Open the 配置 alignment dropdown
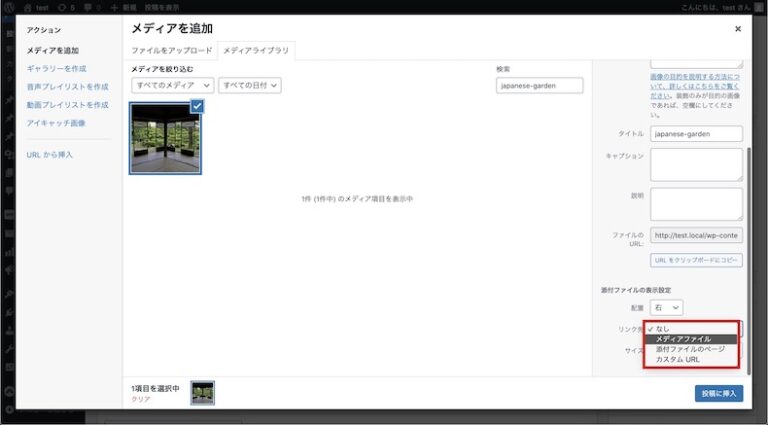The image size is (768, 425). pos(667,308)
